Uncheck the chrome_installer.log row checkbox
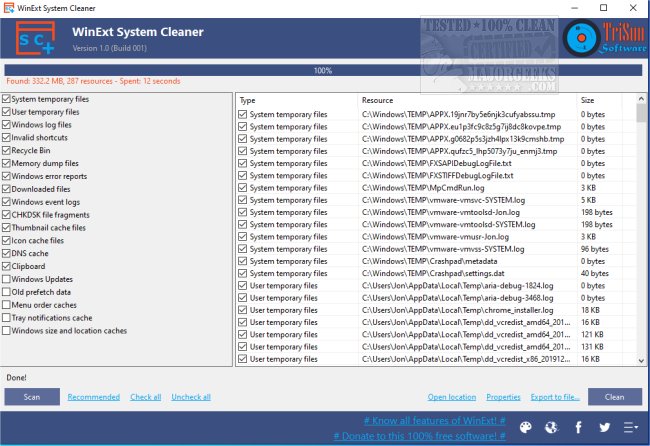Viewport: 650px width, 446px height. [x=243, y=310]
